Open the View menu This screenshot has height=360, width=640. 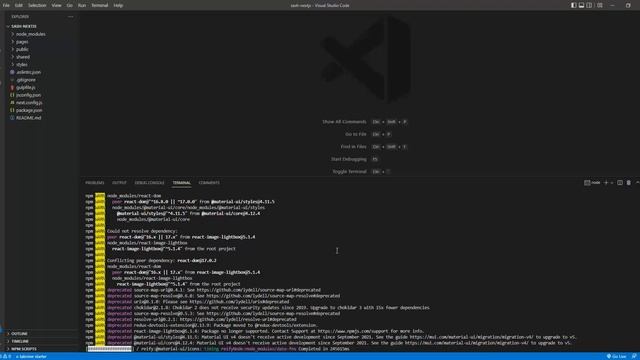coord(56,5)
